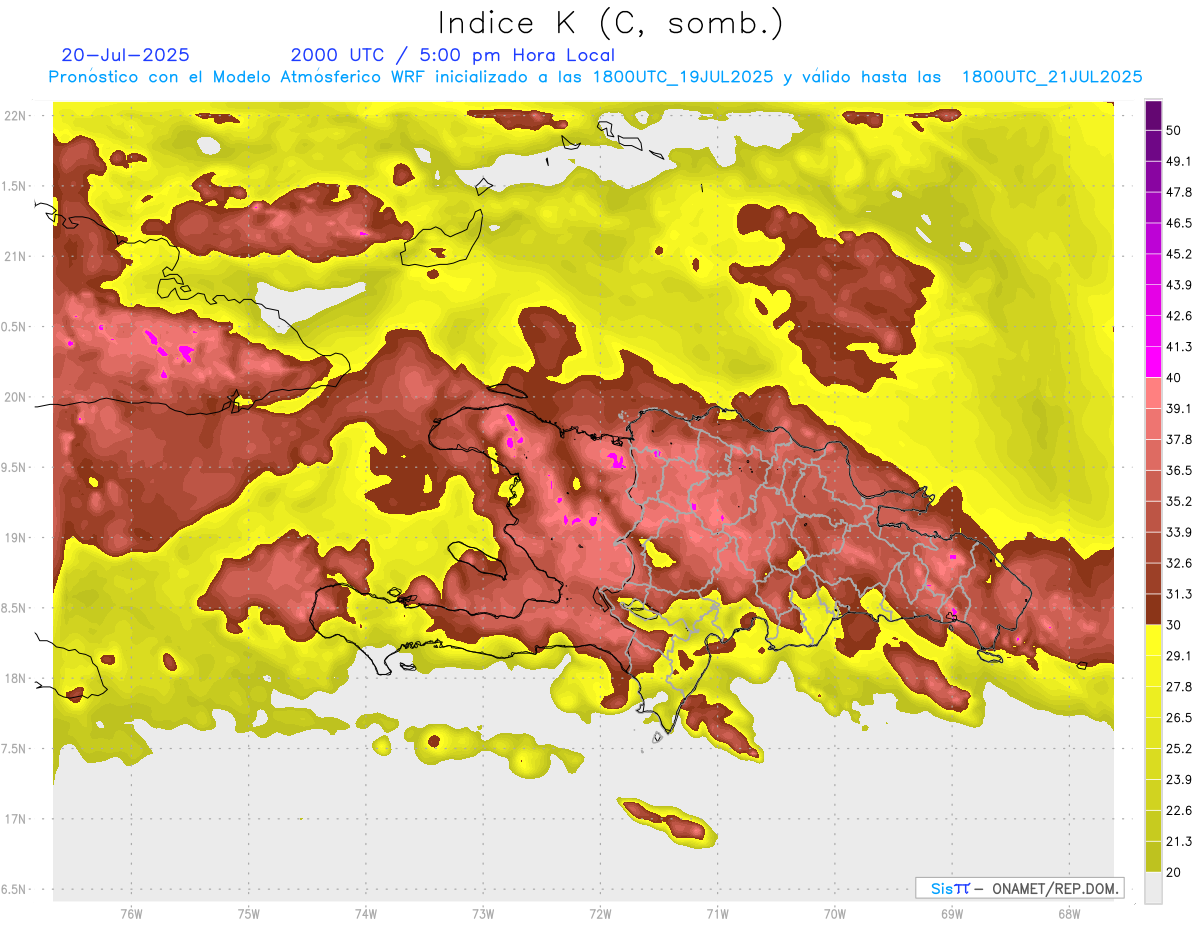Click the 22N latitude axis label

point(16,116)
